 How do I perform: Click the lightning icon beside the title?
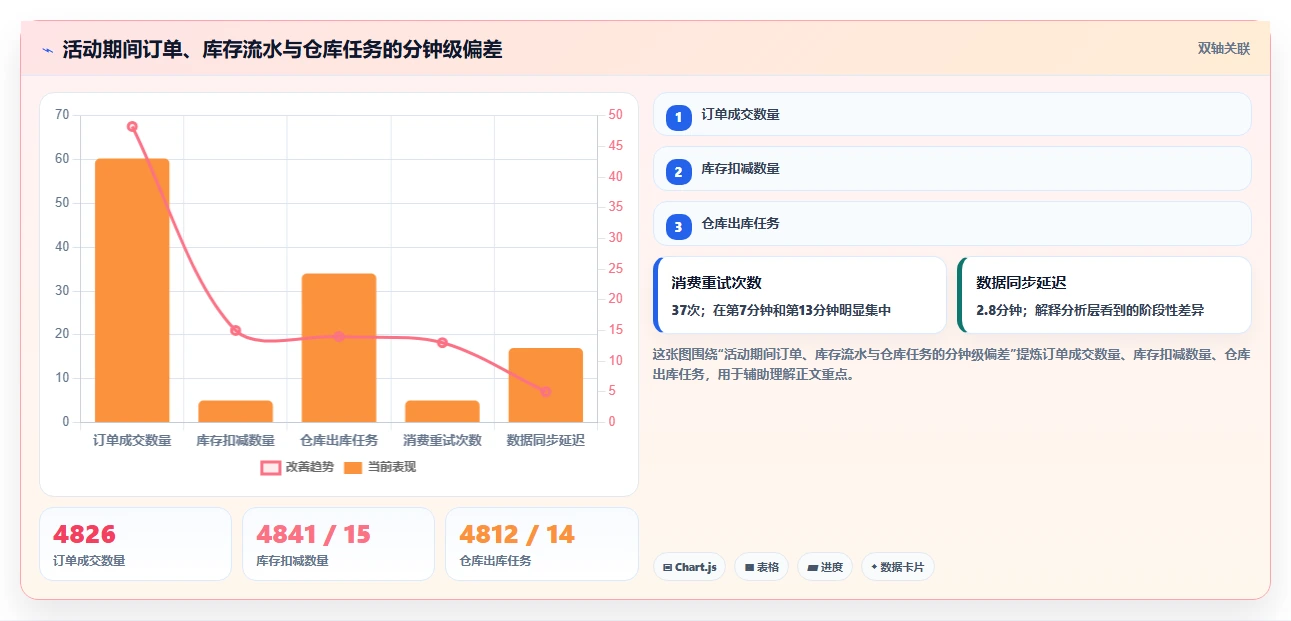coord(48,50)
